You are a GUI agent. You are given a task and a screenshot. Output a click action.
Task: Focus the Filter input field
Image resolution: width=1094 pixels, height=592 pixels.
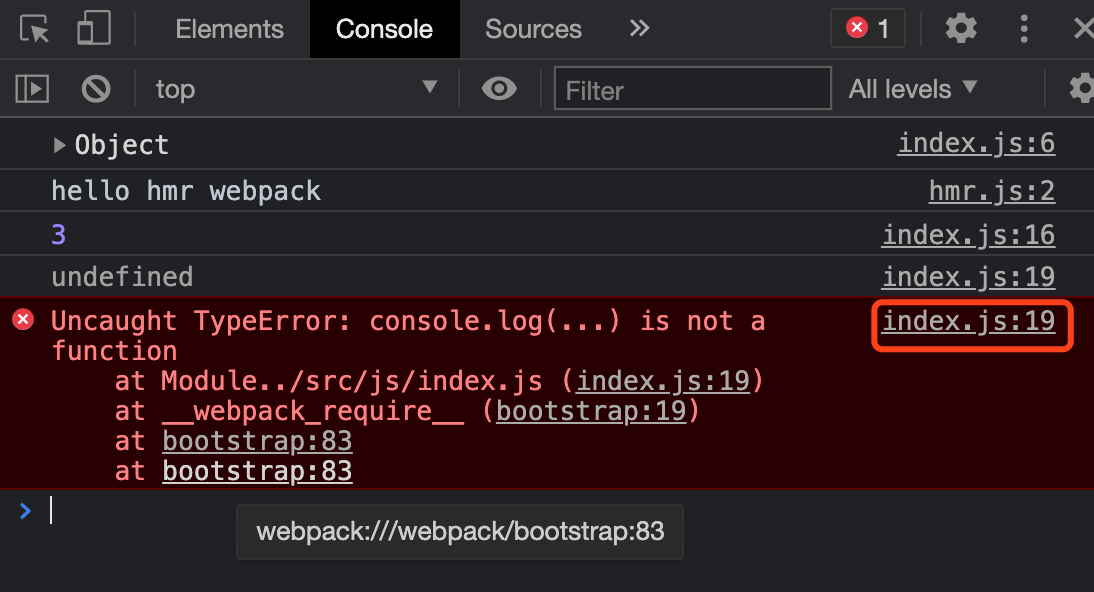point(692,89)
